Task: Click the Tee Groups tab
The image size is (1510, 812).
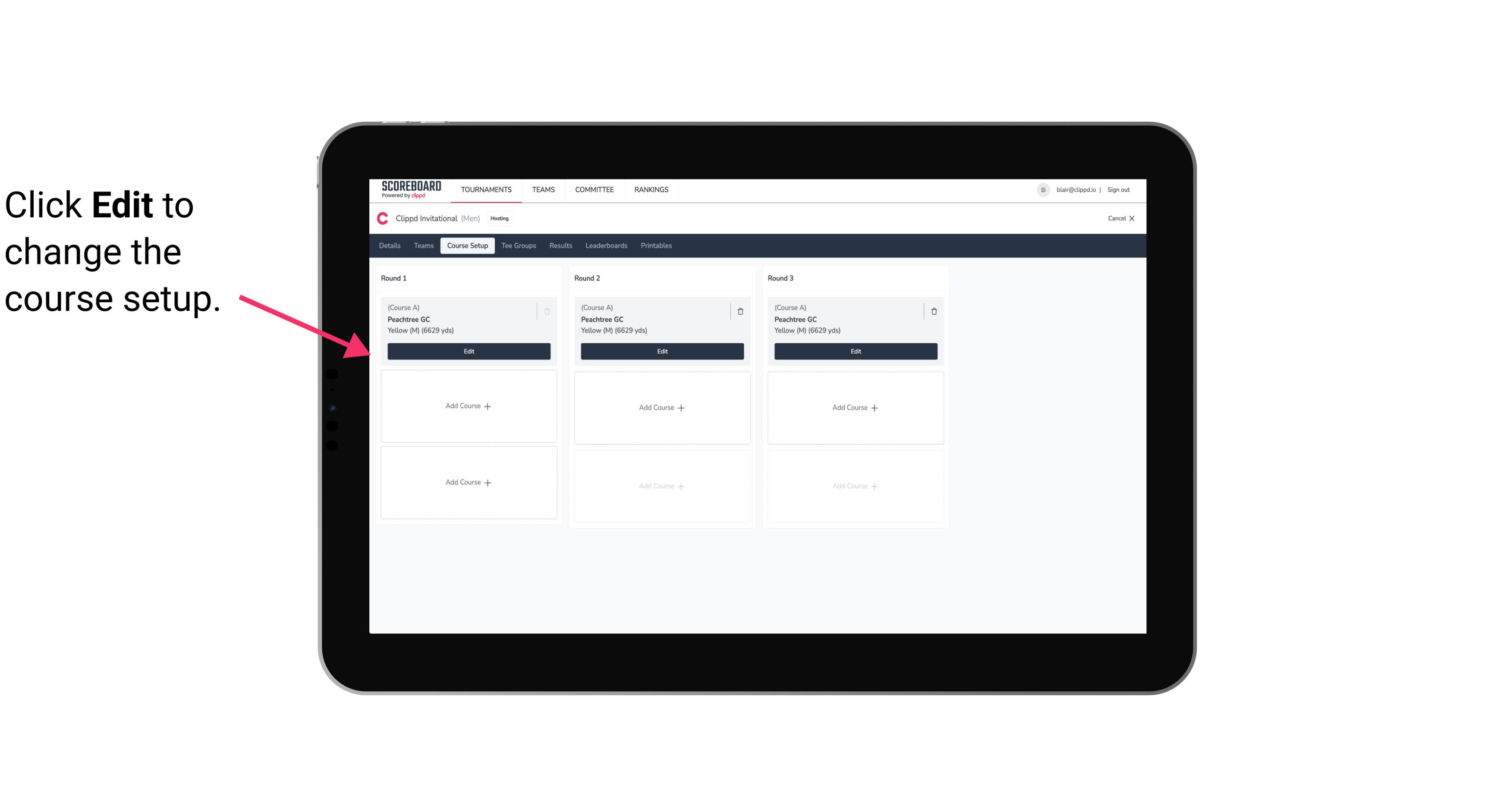Action: [519, 245]
